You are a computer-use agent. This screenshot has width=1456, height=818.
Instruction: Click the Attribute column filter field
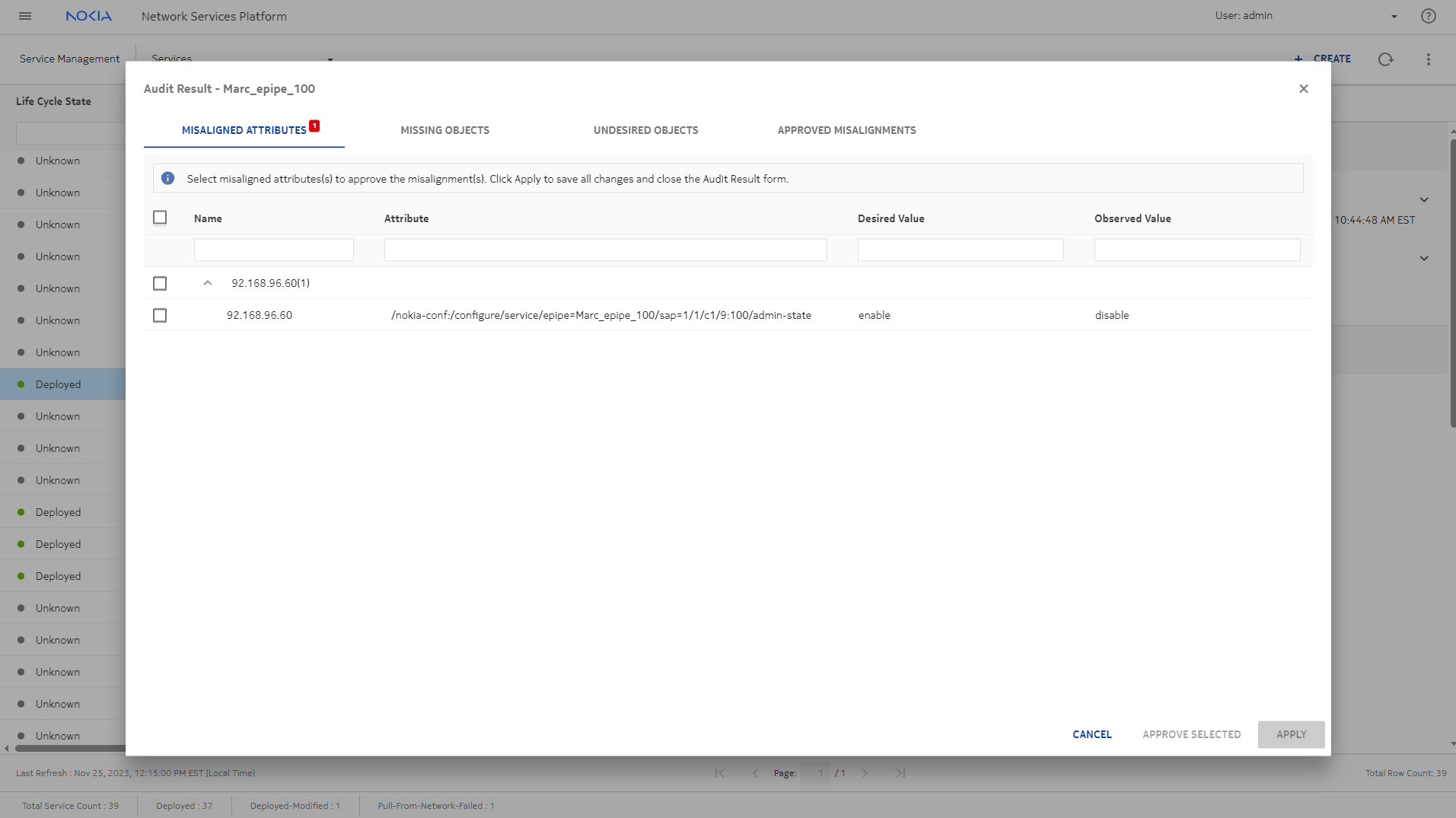(605, 250)
